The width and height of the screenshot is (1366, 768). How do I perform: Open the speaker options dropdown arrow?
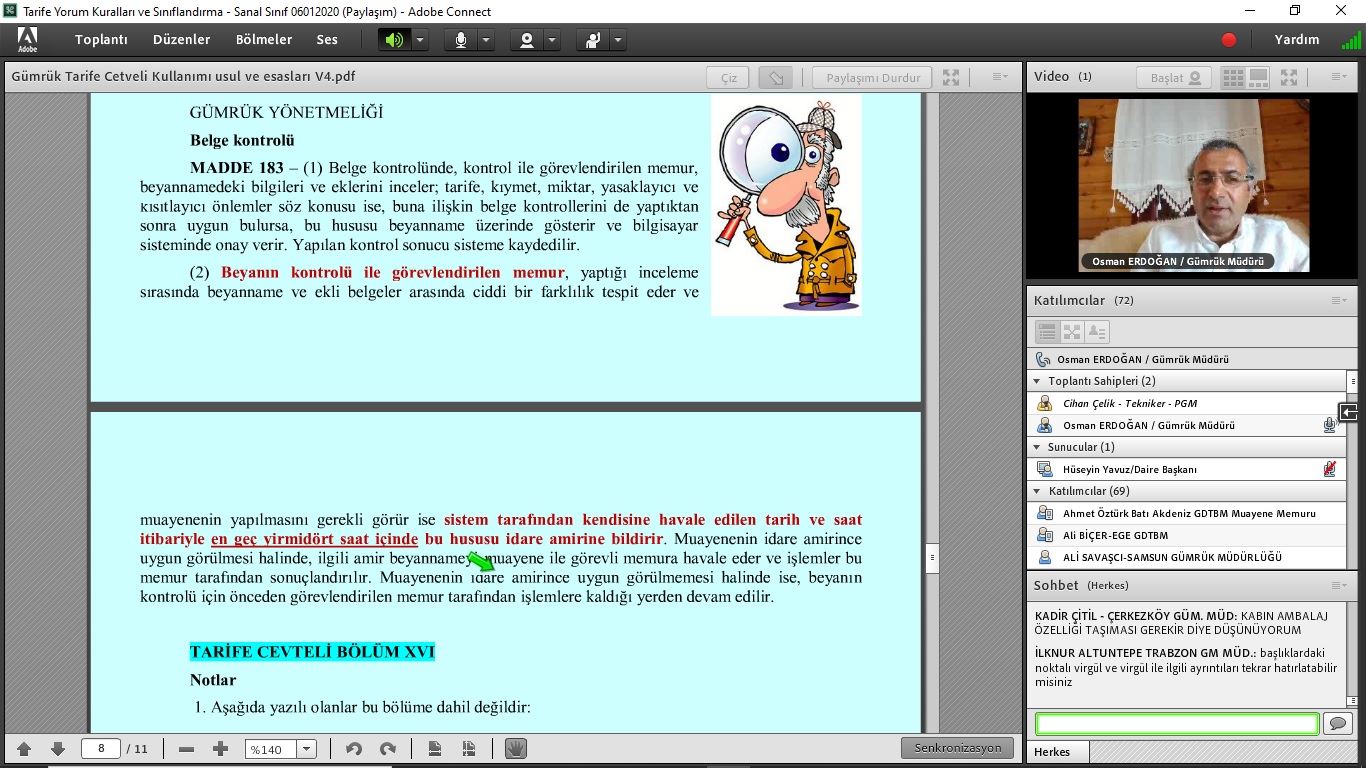pos(420,40)
